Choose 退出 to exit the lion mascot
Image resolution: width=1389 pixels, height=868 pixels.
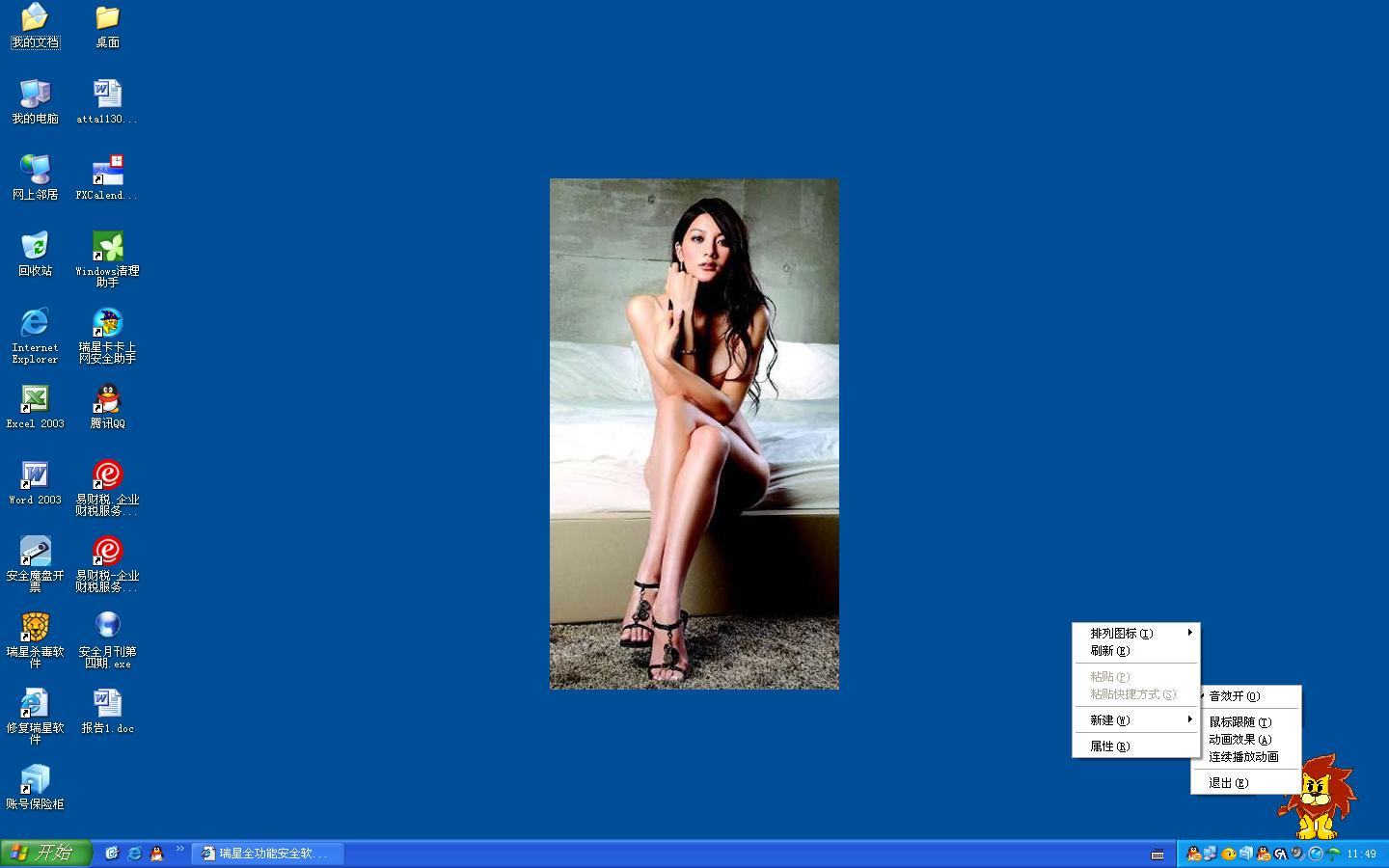pos(1246,783)
